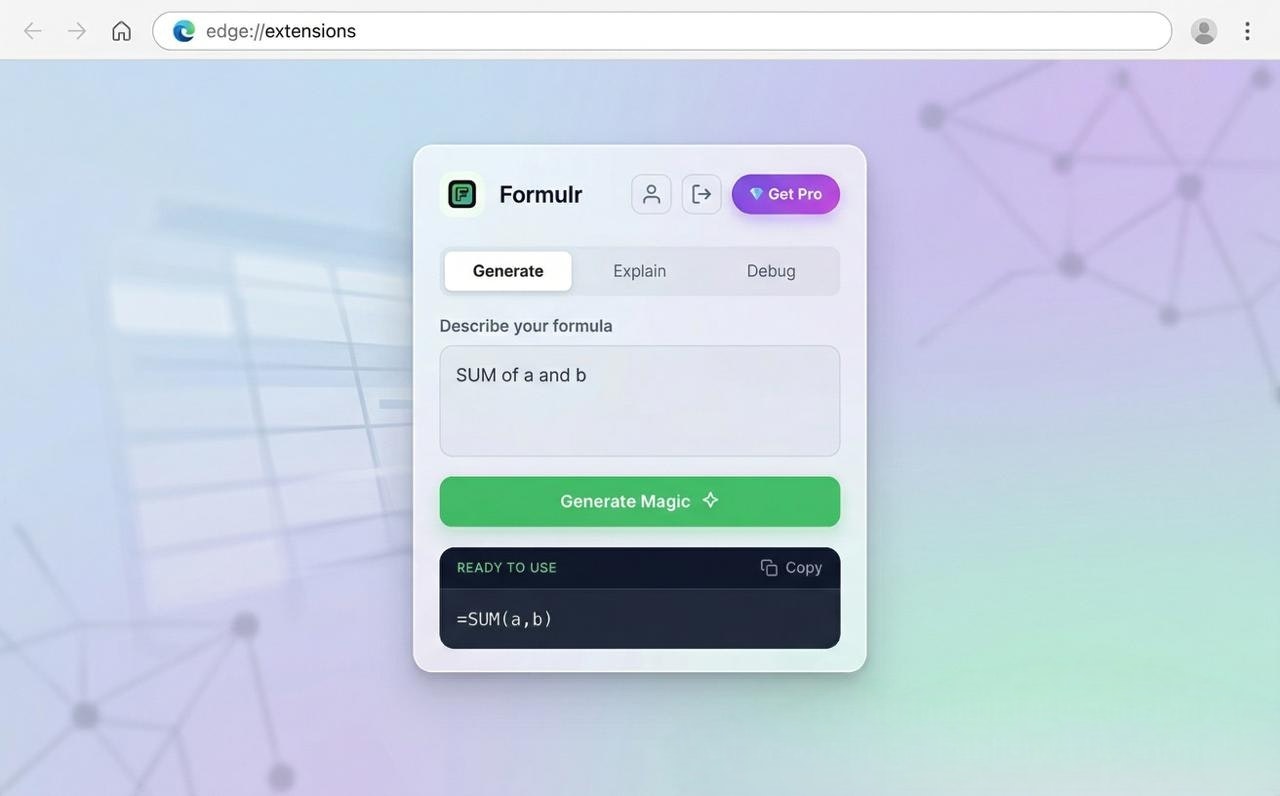Click the Edge site icon in address bar
The height and width of the screenshot is (796, 1280).
click(x=182, y=30)
